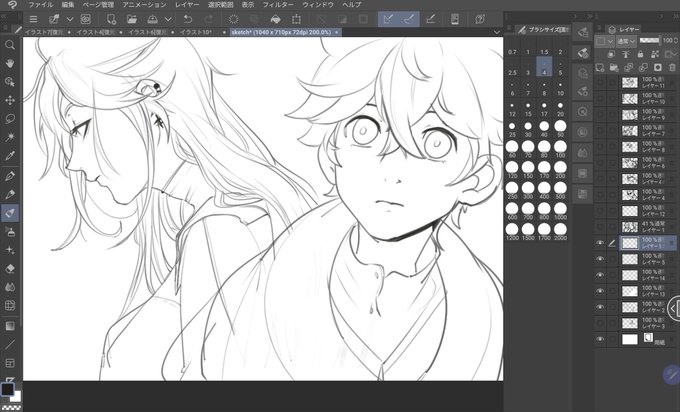
Task: Show hidden レイヤー 3 via visibility box
Action: pos(600,323)
